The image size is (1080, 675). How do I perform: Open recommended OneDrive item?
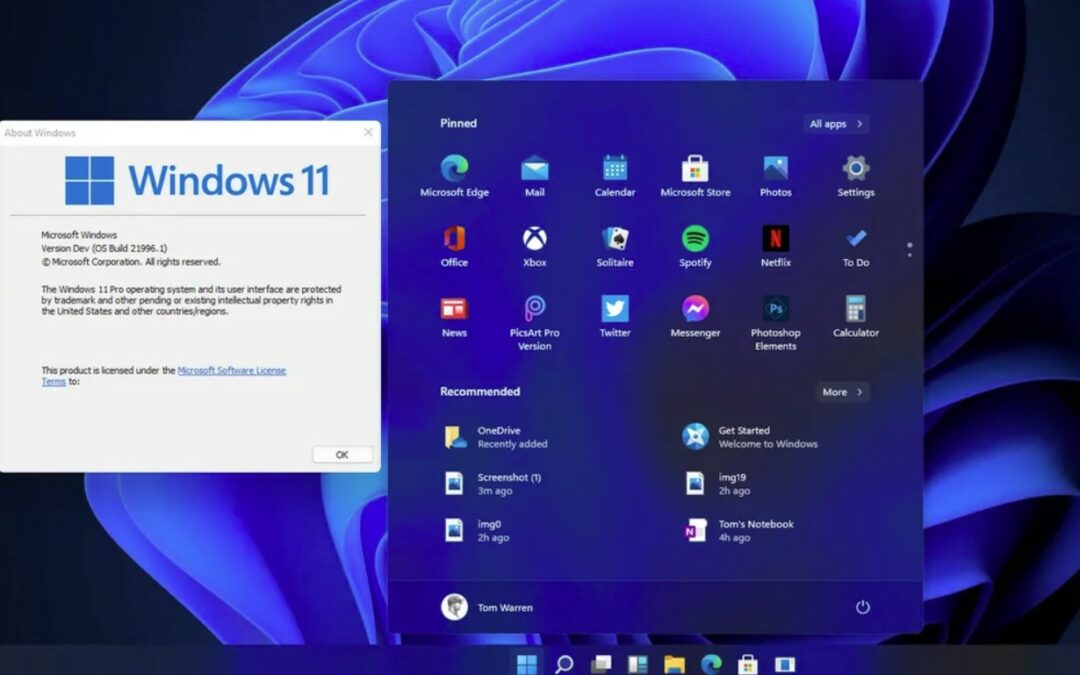point(495,437)
